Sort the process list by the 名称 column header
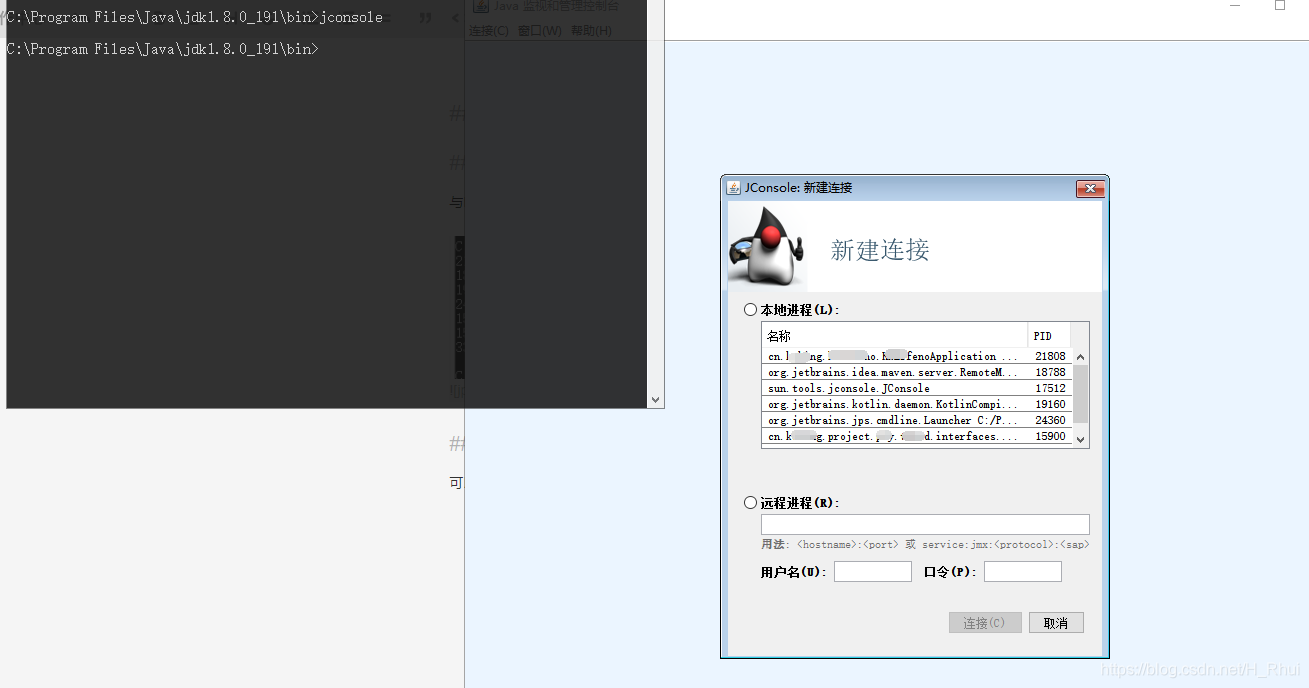 coord(895,335)
